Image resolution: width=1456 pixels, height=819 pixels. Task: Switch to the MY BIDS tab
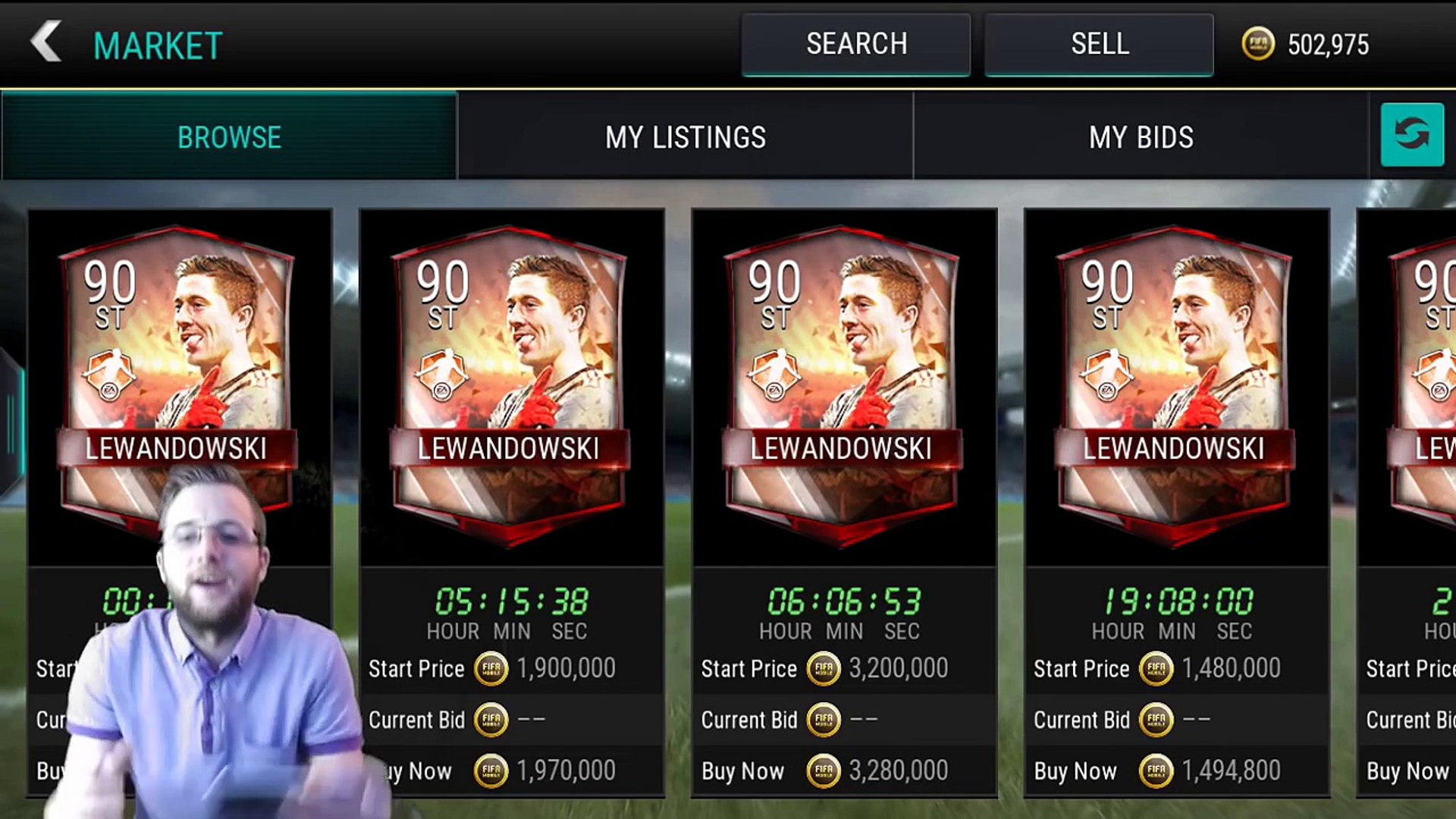coord(1141,136)
